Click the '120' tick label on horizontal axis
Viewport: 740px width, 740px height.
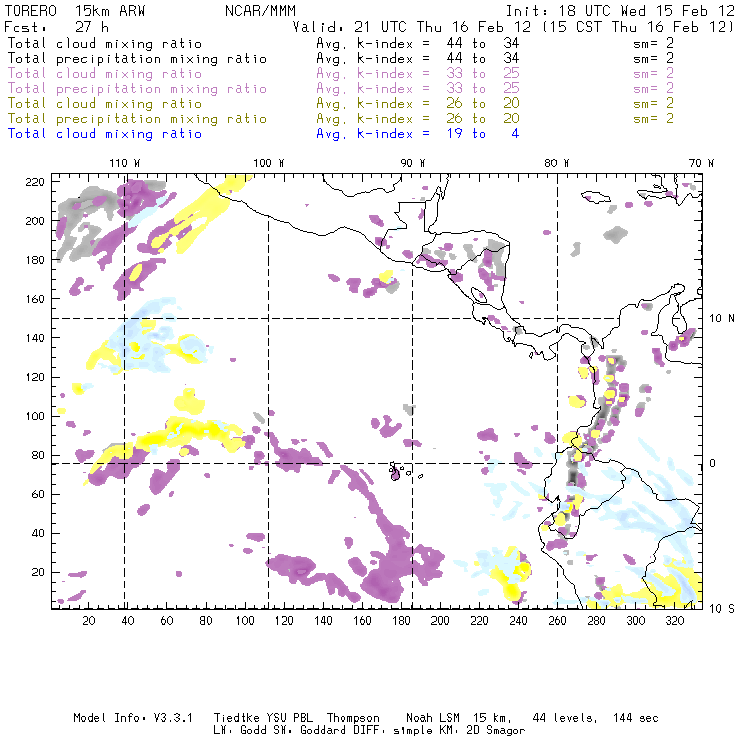coord(284,621)
